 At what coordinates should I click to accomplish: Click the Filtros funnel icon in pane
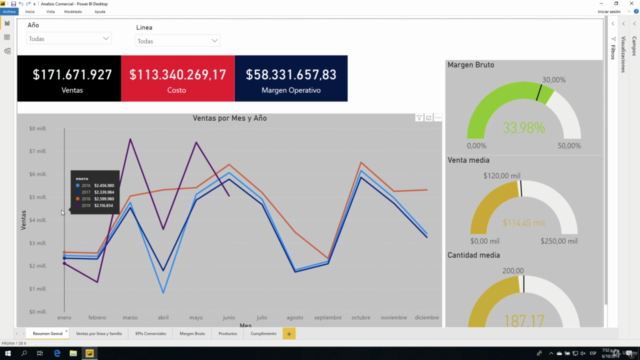[x=613, y=39]
